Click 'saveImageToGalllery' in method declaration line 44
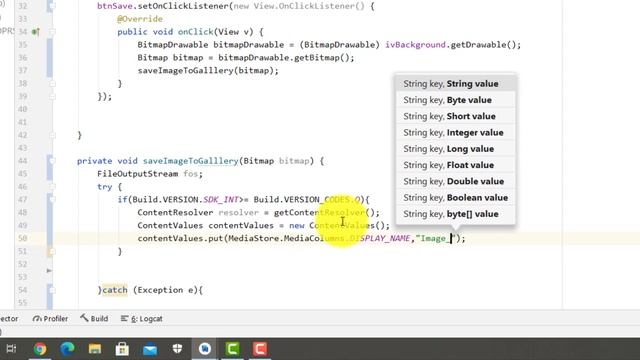This screenshot has width=640, height=360. pos(191,161)
